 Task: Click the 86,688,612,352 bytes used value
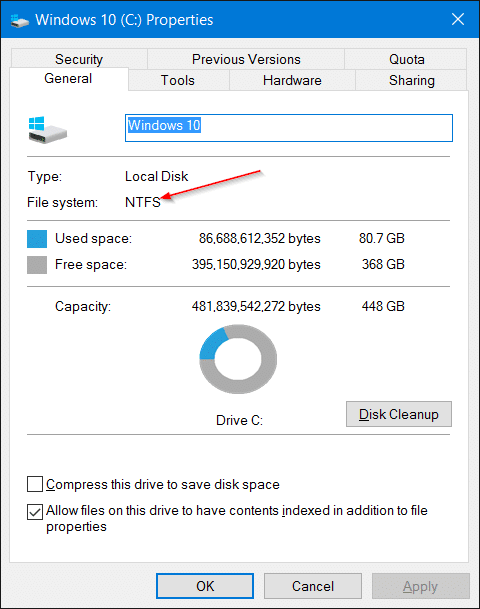[259, 238]
